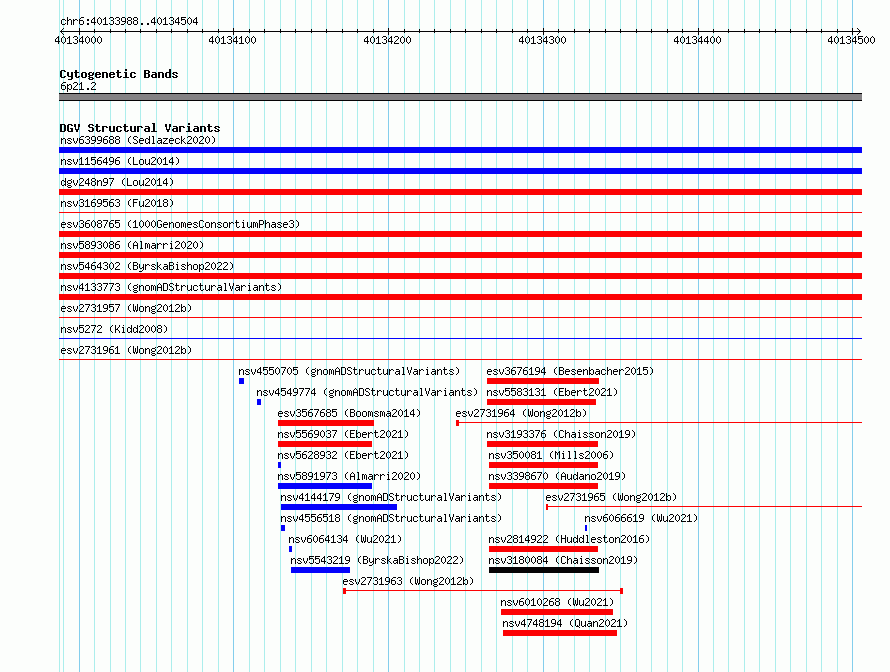This screenshot has width=890, height=672.
Task: Open nsv4556518 (gnomADStructuralVariants) label
Action: point(391,518)
